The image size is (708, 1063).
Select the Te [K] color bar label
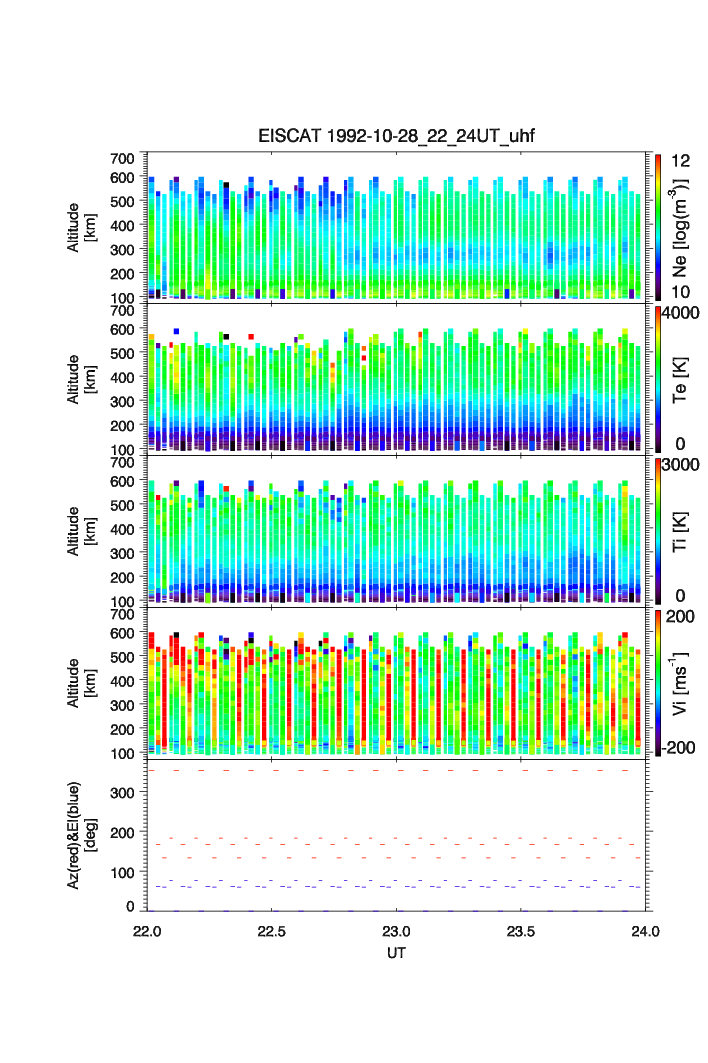(680, 380)
